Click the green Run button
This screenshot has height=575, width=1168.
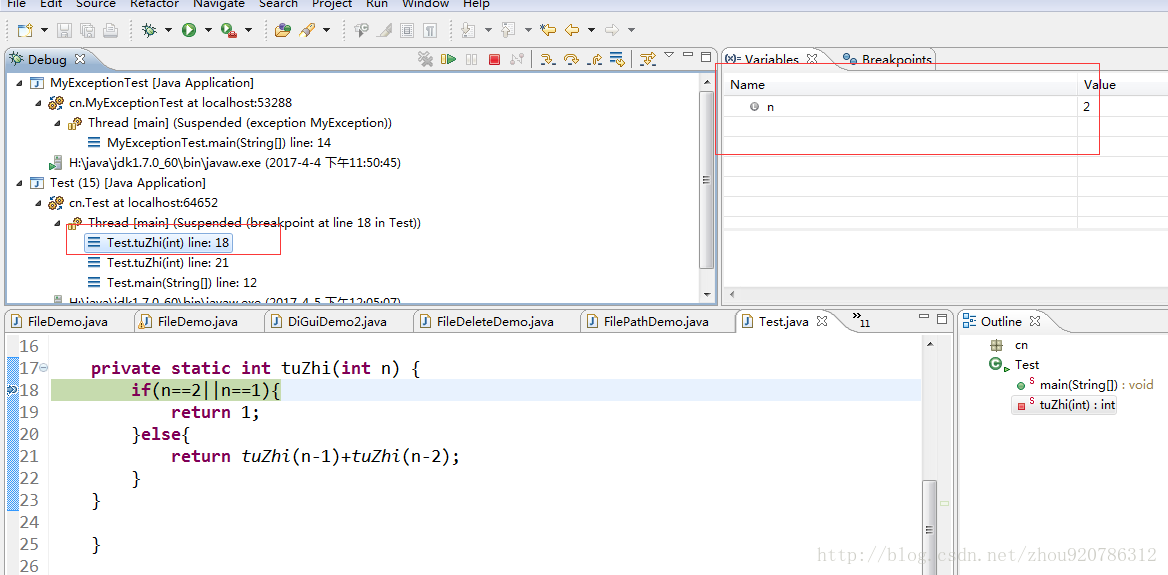(x=189, y=31)
